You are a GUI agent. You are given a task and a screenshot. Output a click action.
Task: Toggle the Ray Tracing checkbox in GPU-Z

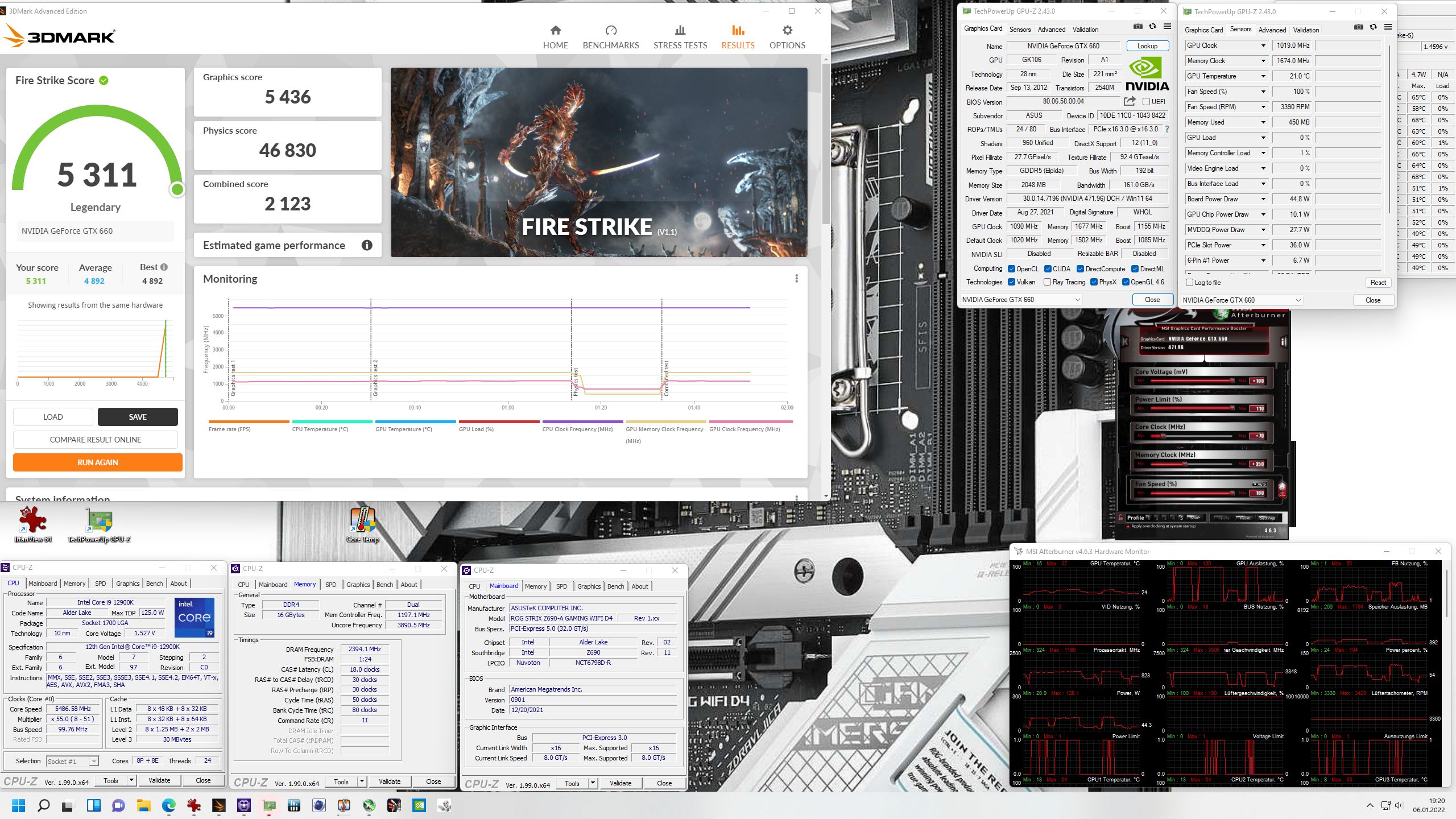click(x=1048, y=282)
